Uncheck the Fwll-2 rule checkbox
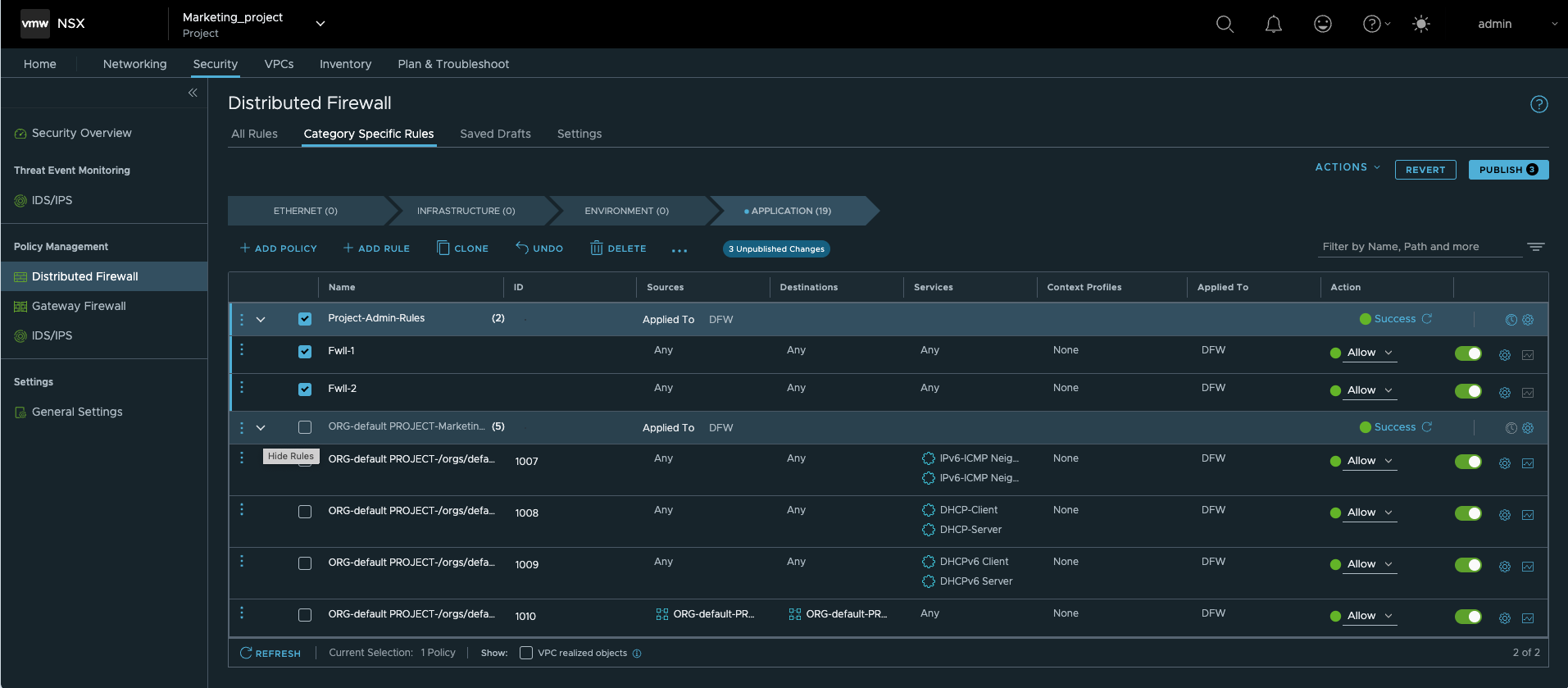 click(x=305, y=390)
